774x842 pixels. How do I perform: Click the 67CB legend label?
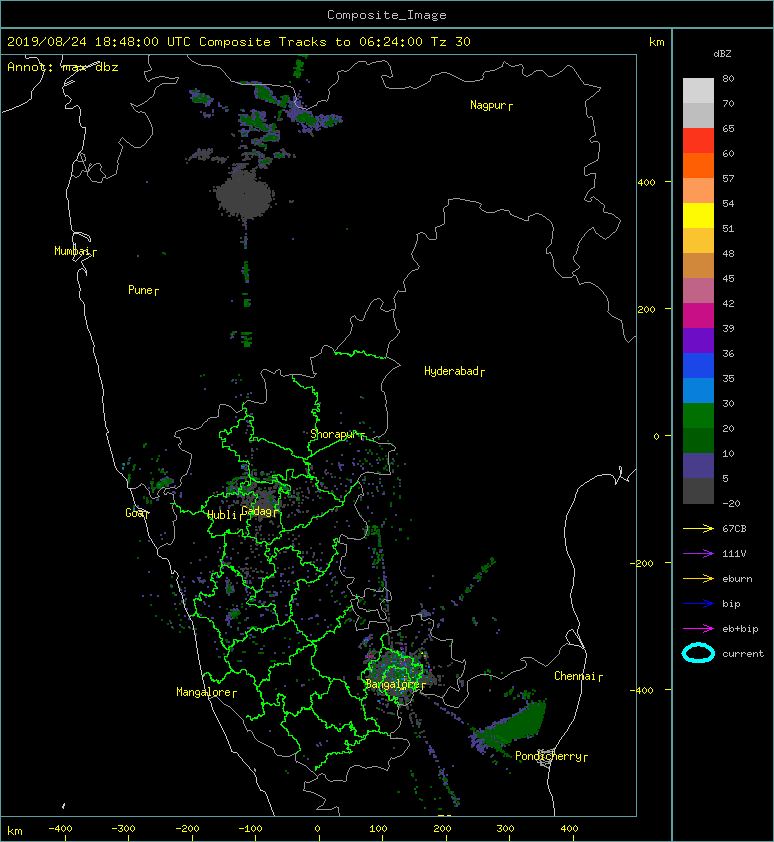click(x=734, y=529)
